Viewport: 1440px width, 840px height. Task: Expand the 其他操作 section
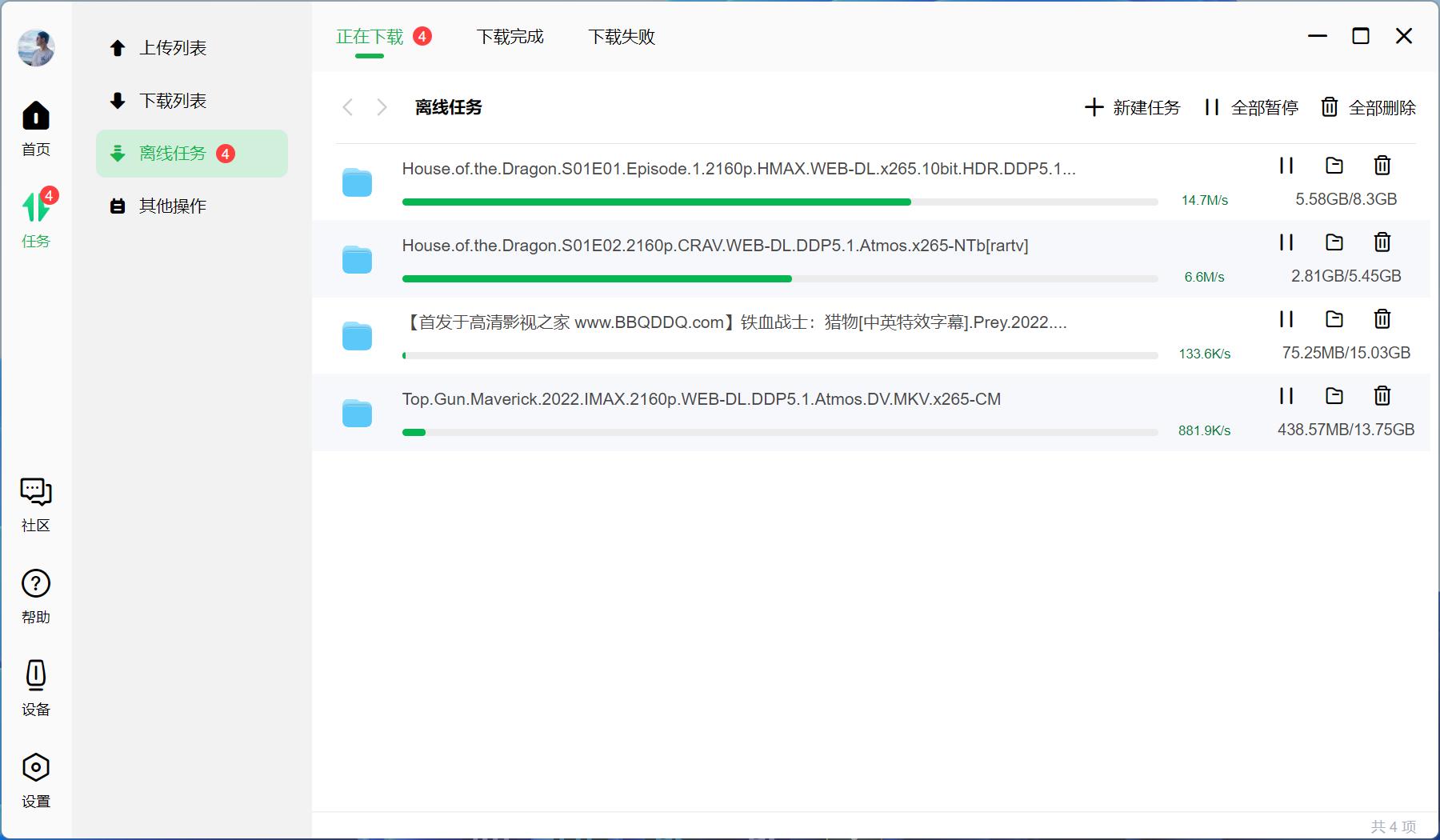tap(172, 206)
